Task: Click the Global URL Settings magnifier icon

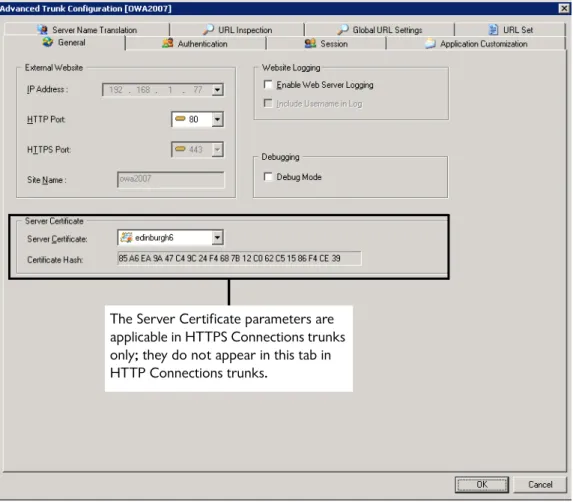Action: (x=342, y=29)
